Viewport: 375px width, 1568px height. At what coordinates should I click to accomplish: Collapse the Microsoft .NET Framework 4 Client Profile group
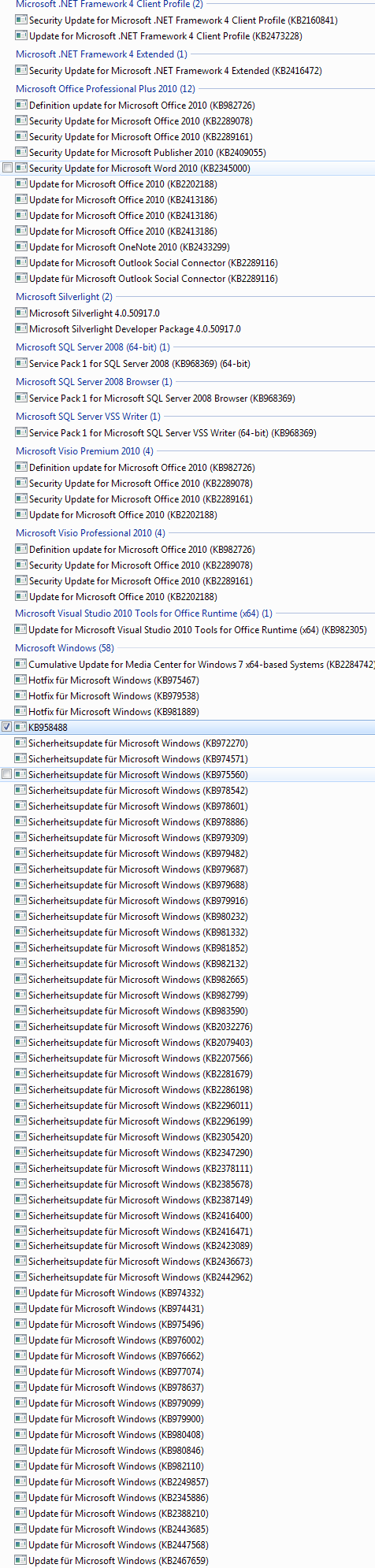pos(109,4)
